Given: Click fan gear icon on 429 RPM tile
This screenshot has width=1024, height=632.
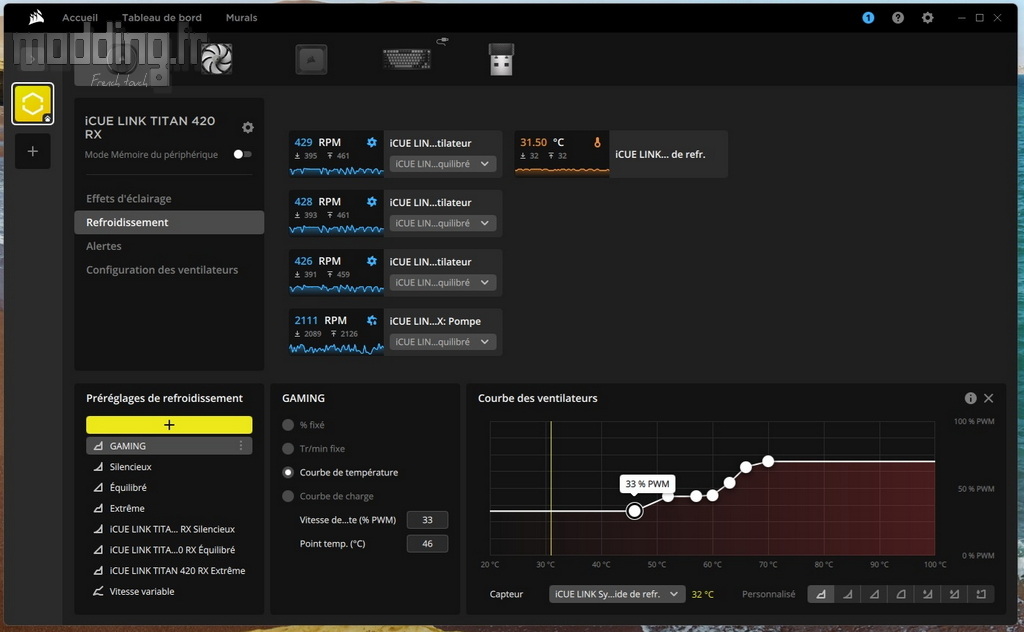Looking at the screenshot, I should point(372,142).
